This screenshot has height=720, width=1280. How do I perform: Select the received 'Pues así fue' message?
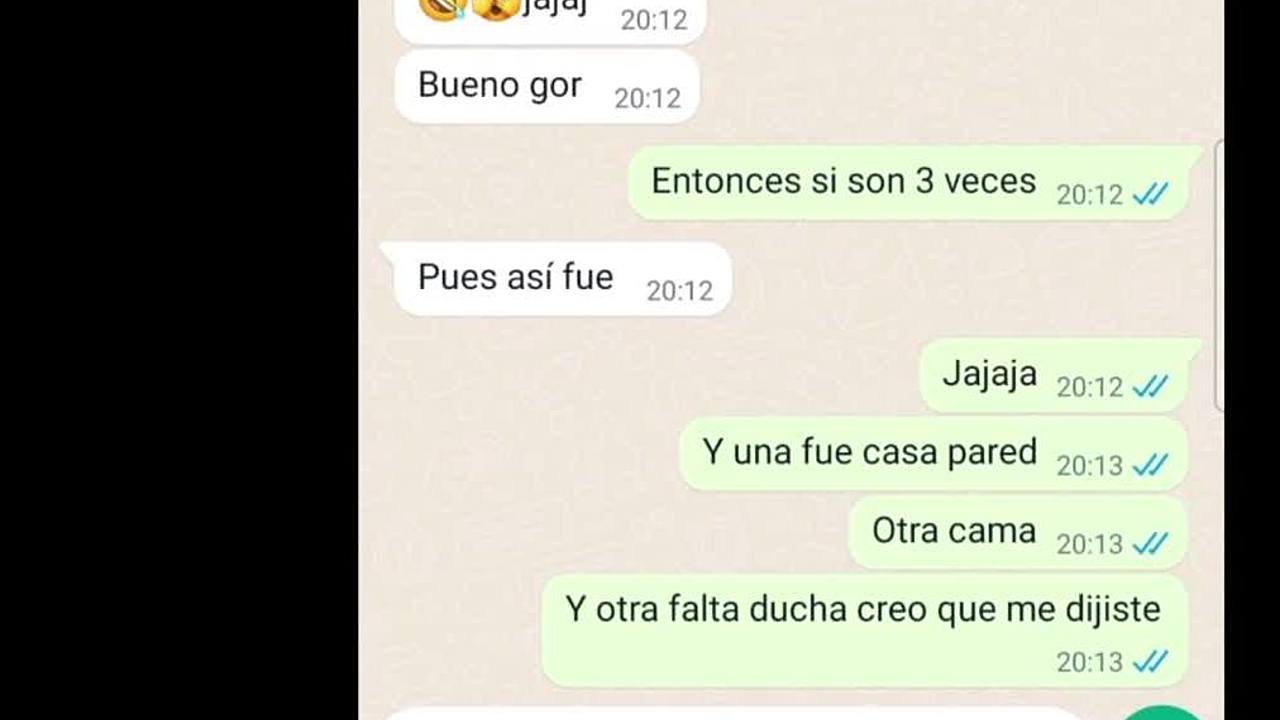562,278
